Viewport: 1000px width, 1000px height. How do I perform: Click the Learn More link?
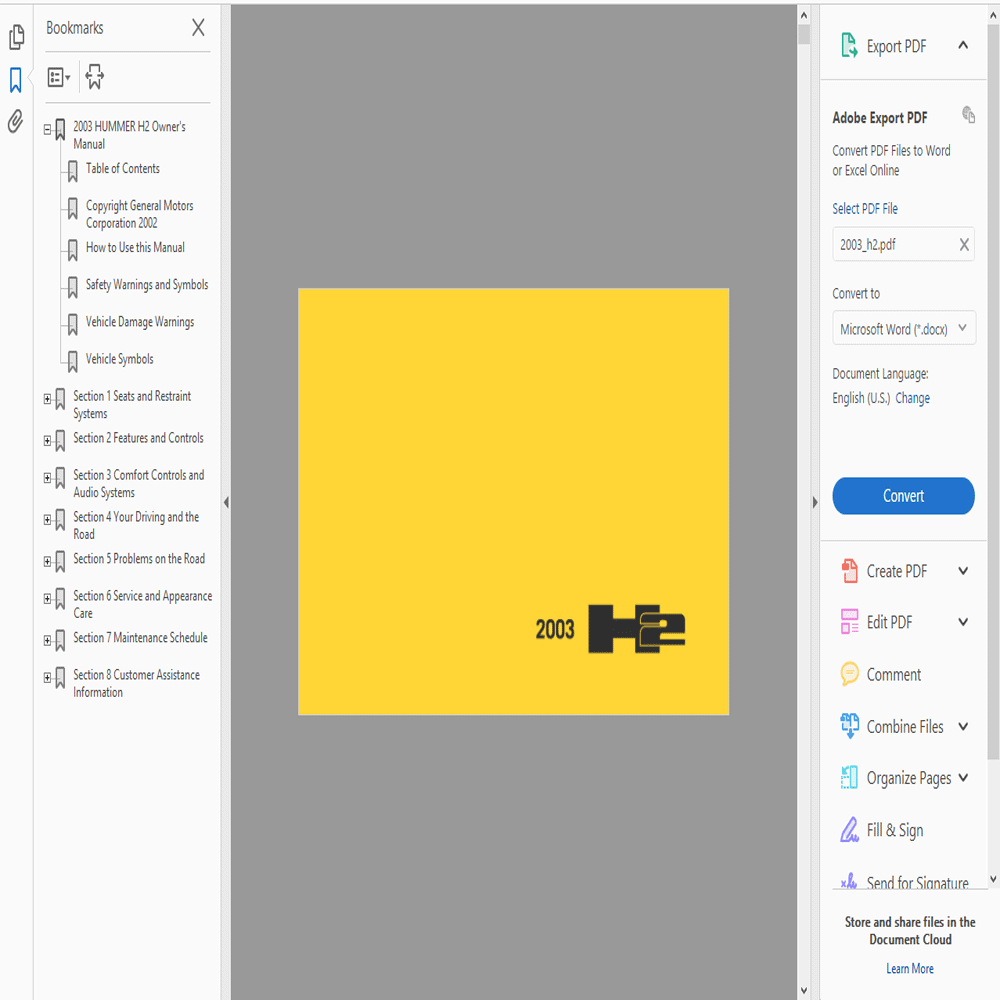coord(909,968)
